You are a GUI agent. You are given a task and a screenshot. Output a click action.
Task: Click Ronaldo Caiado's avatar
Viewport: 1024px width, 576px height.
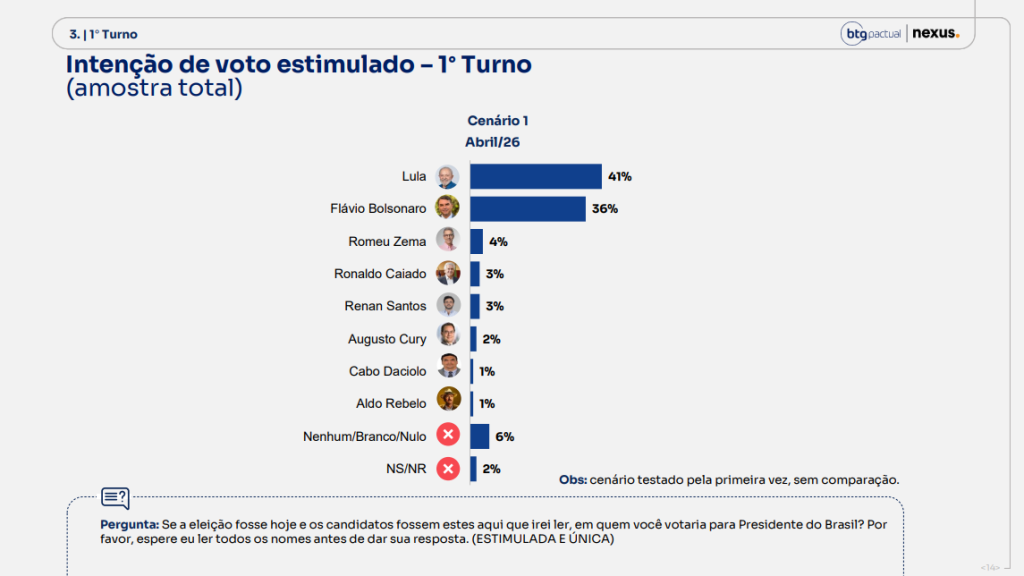point(448,273)
